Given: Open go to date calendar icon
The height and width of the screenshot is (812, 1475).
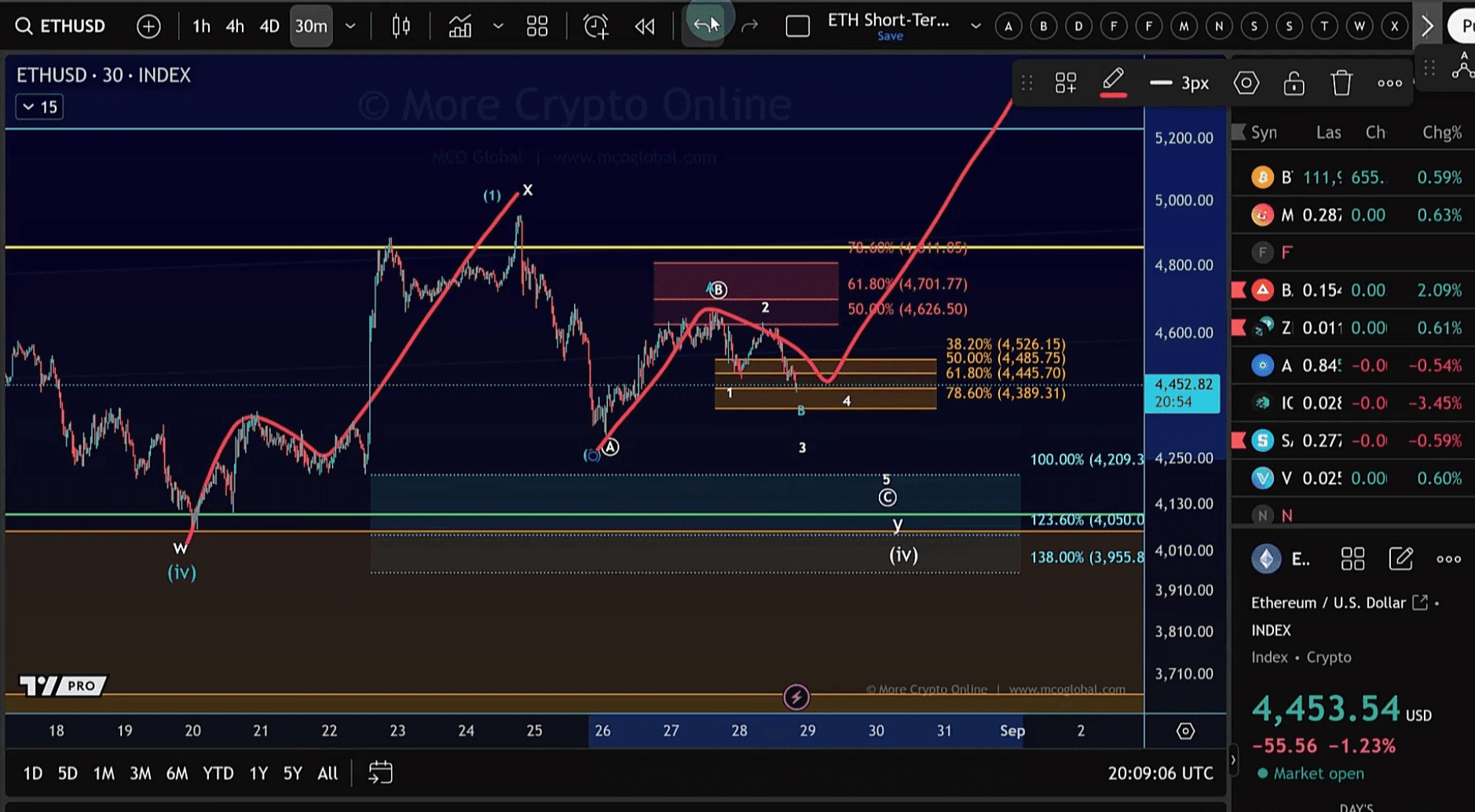Looking at the screenshot, I should coord(380,773).
